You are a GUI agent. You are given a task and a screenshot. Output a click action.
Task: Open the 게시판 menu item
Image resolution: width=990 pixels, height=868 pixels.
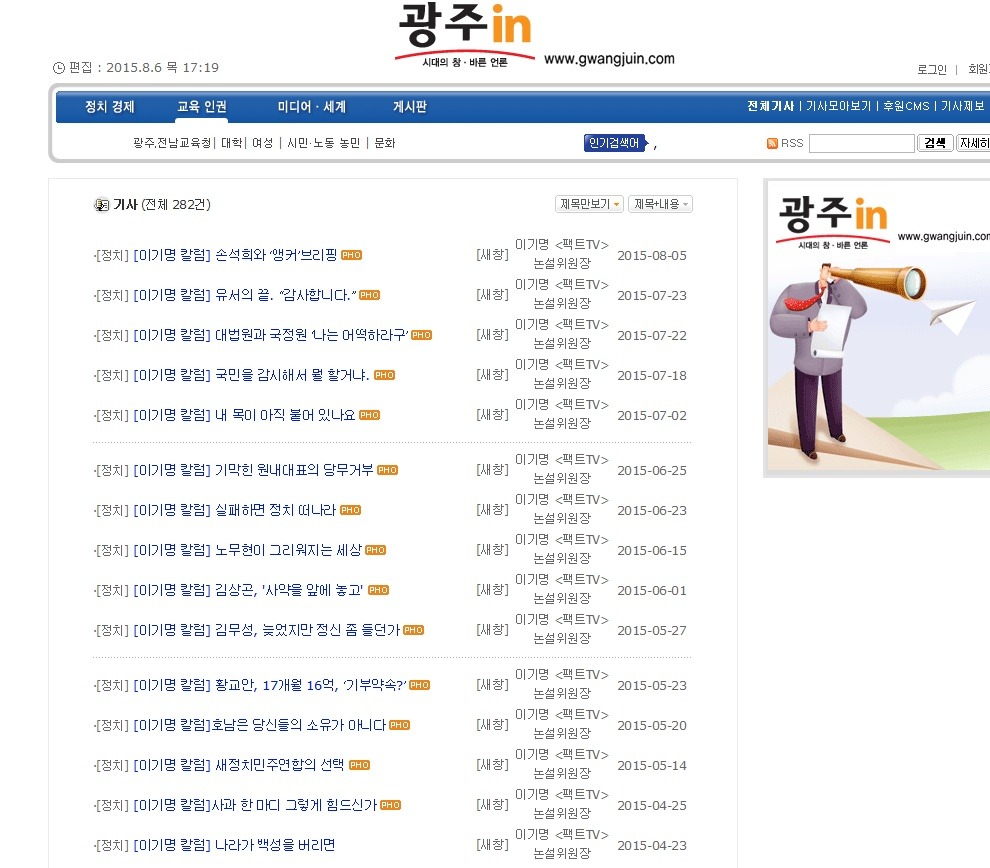click(410, 107)
